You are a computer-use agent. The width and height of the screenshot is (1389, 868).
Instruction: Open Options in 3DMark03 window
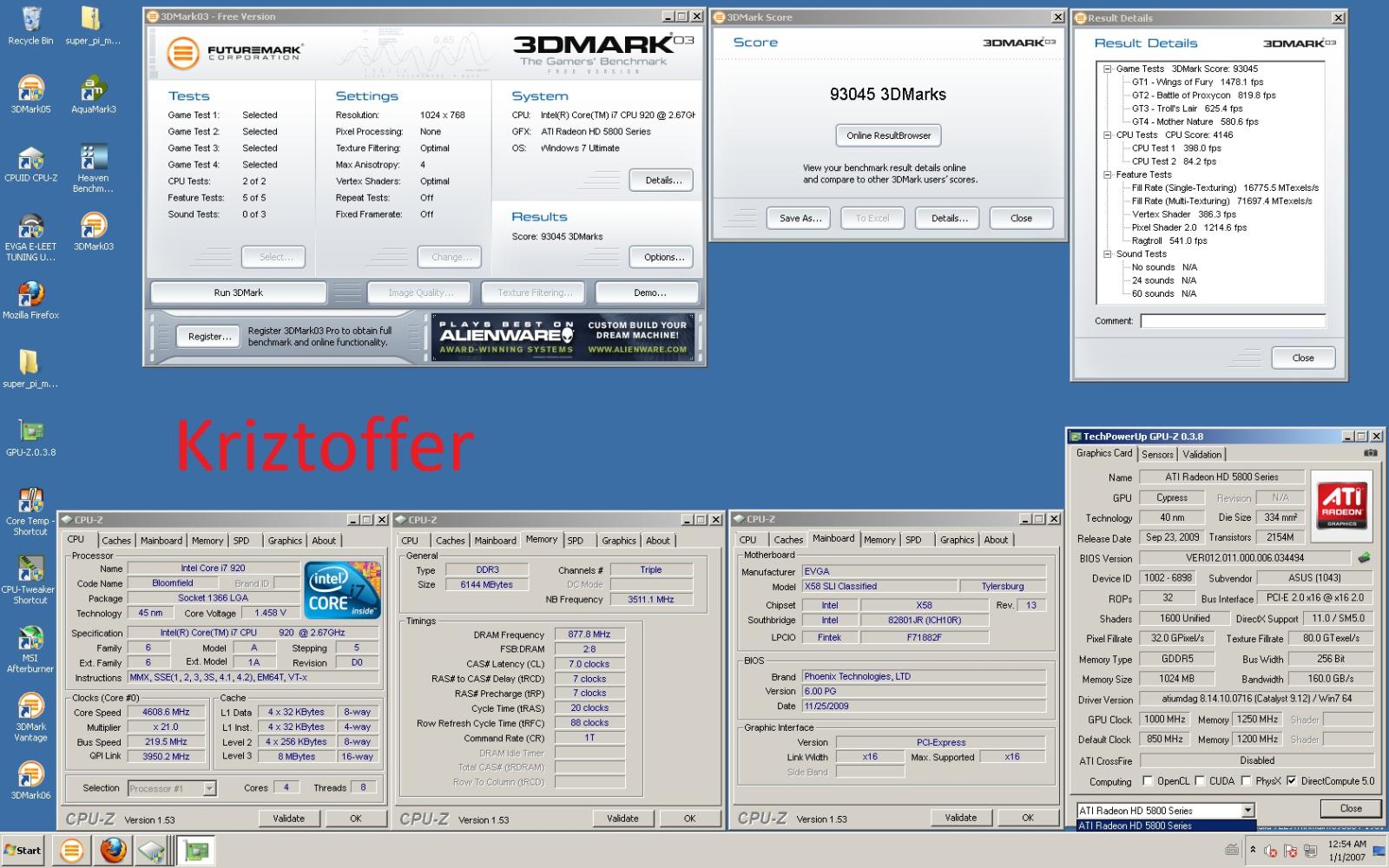pyautogui.click(x=663, y=257)
